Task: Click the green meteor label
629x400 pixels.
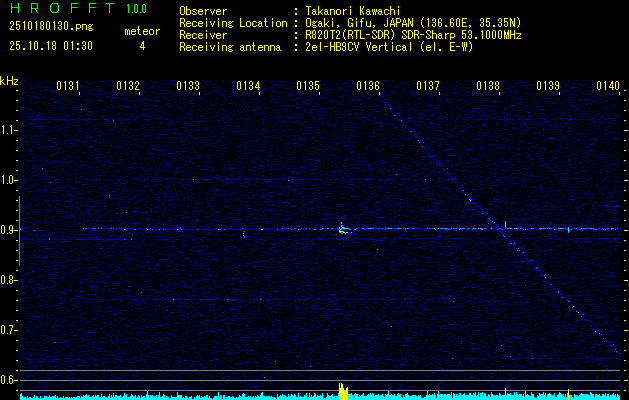Action: tap(142, 31)
